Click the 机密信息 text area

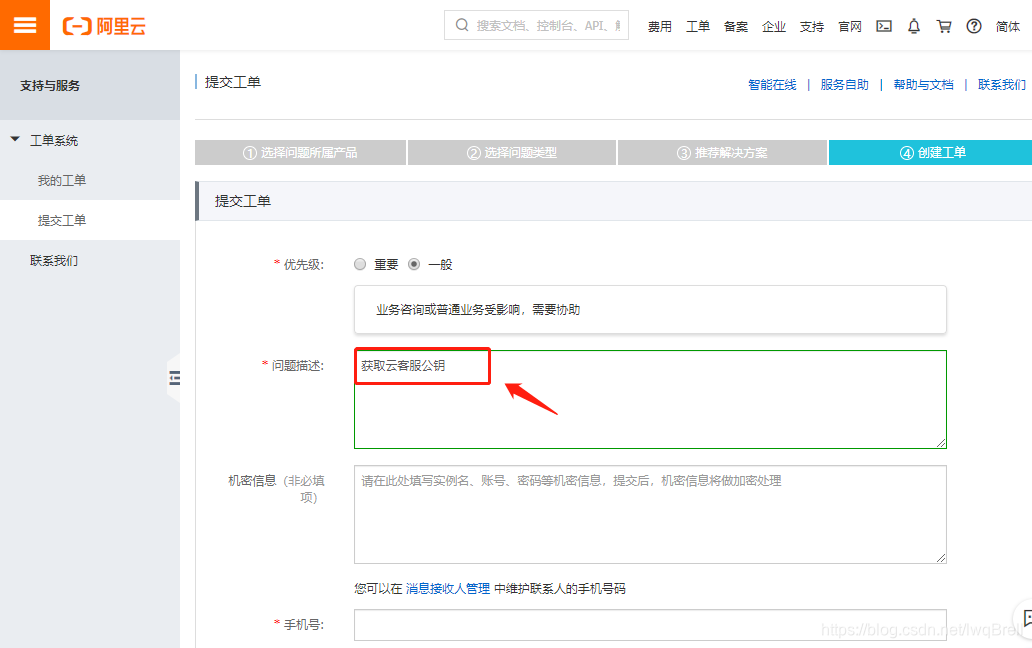(650, 514)
